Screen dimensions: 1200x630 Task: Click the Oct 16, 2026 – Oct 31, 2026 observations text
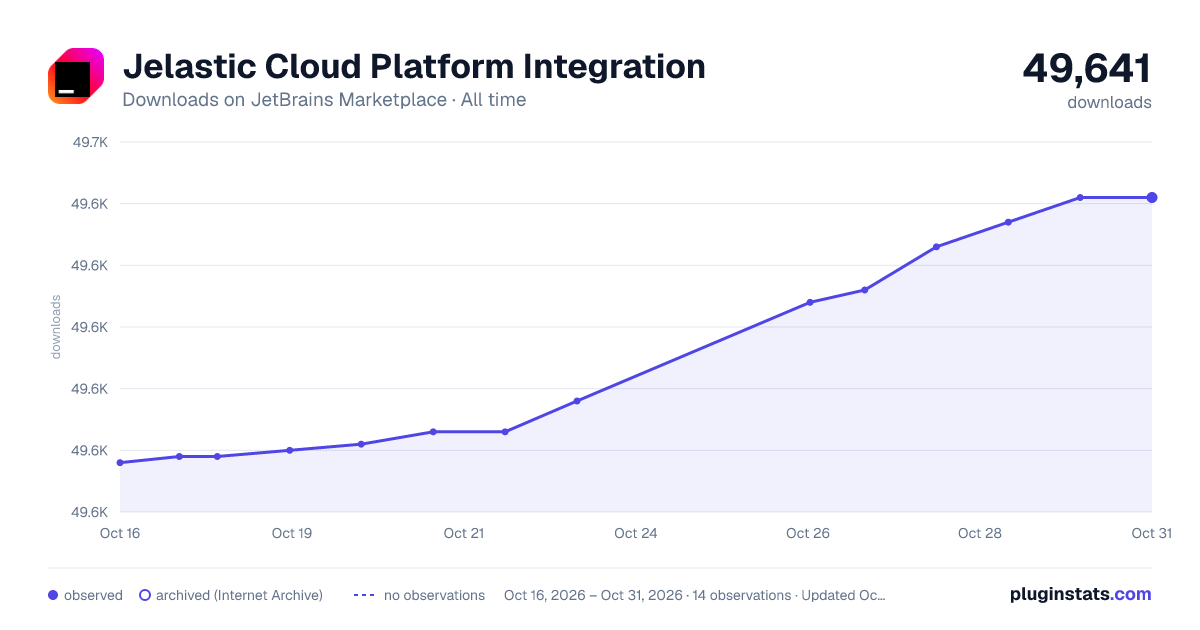click(695, 595)
